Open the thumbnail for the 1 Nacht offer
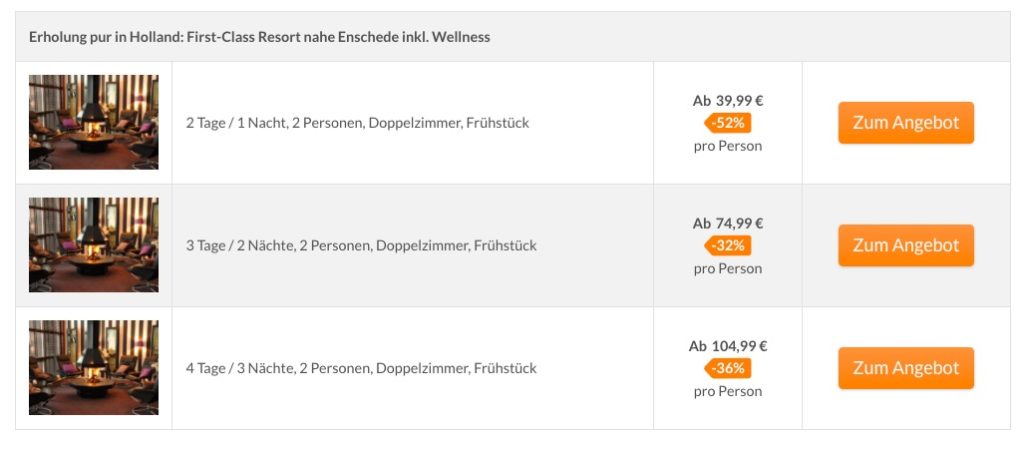 tap(93, 122)
